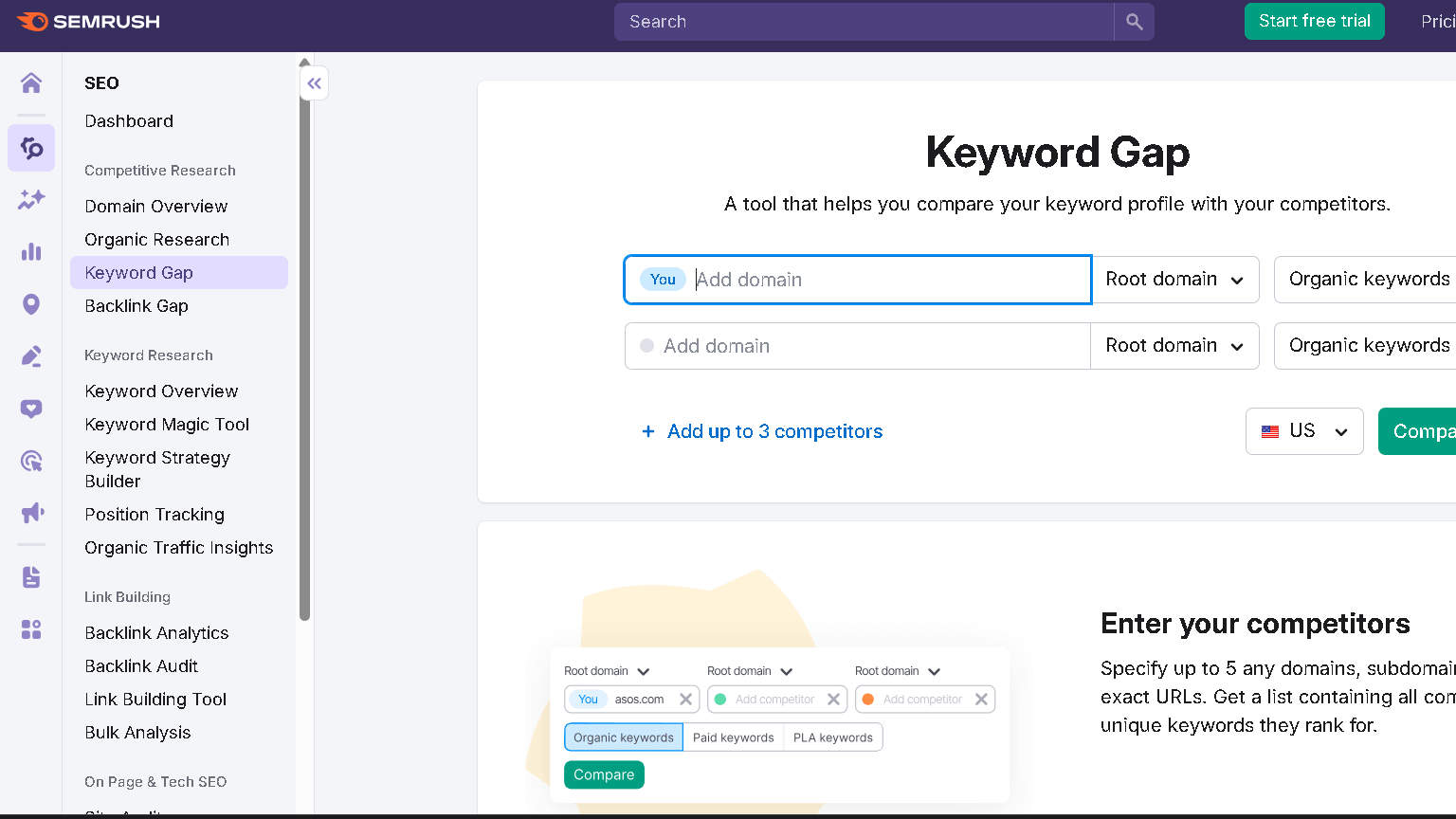This screenshot has width=1456, height=819.
Task: Open the US country dropdown
Action: point(1304,431)
